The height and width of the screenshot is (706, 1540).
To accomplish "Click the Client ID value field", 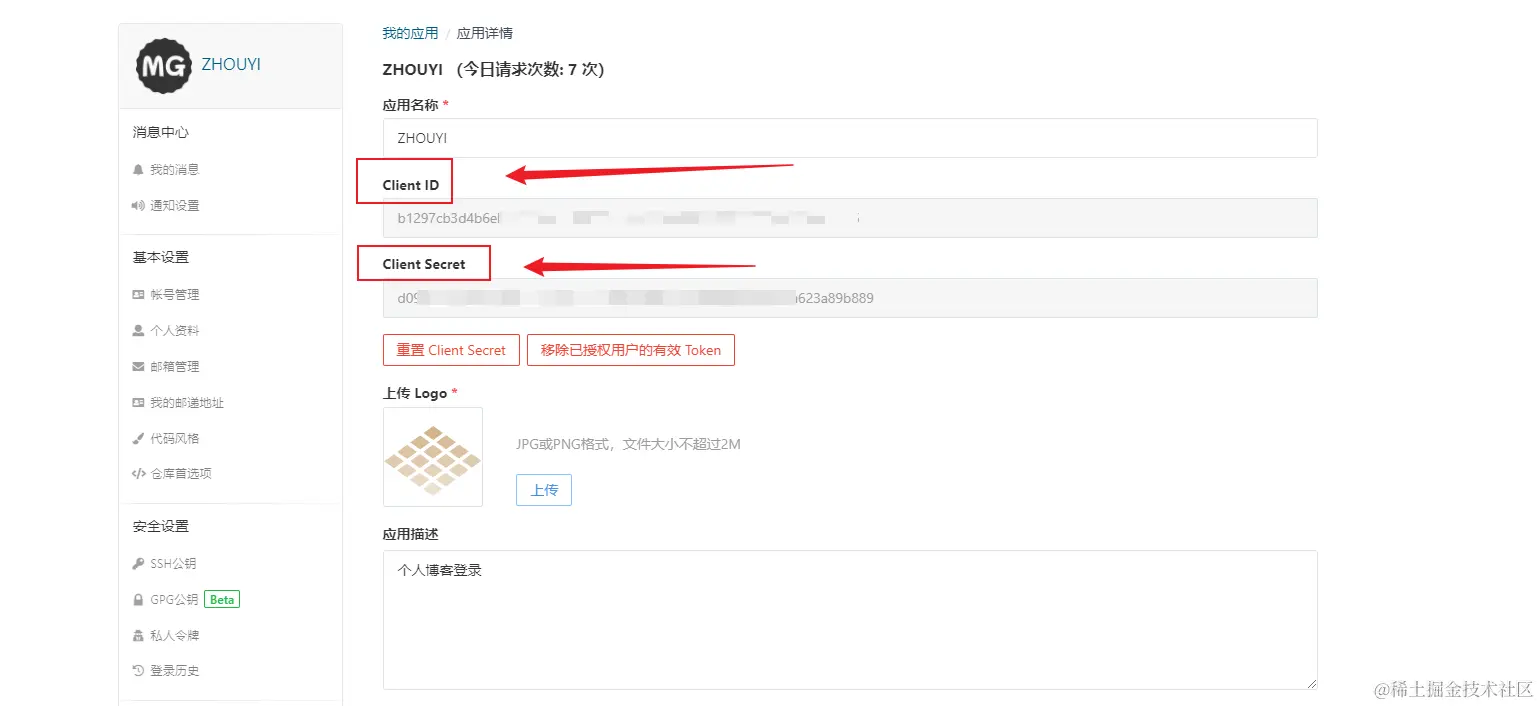I will (x=850, y=217).
